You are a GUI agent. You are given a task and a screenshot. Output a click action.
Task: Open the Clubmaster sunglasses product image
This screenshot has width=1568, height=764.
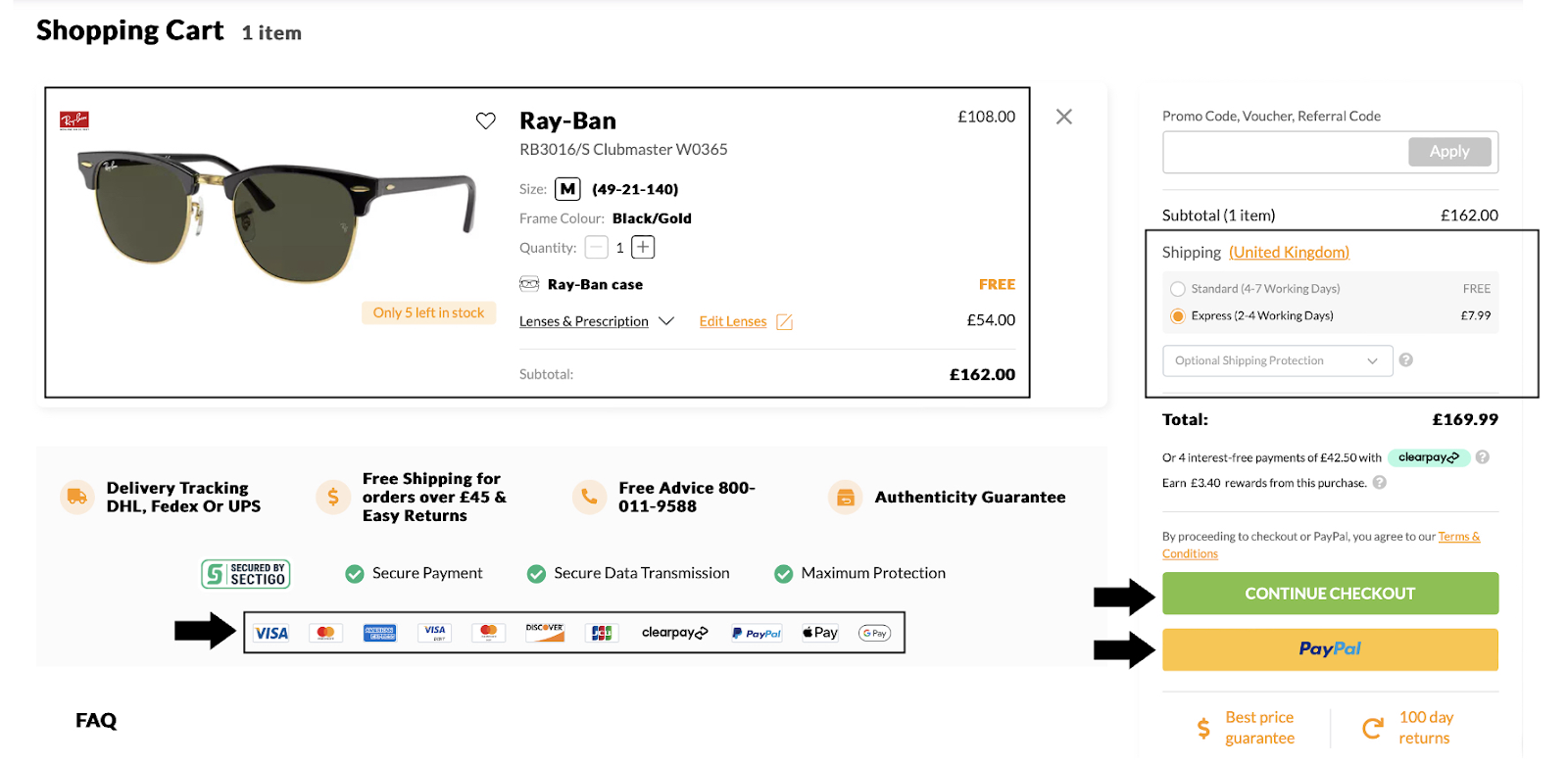pos(276,215)
